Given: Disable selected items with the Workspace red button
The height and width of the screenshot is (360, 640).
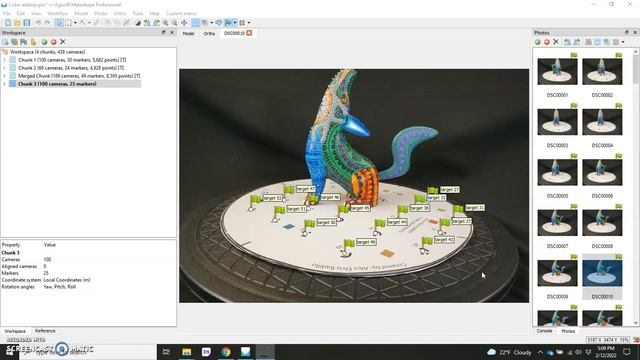Looking at the screenshot, I should [x=53, y=42].
